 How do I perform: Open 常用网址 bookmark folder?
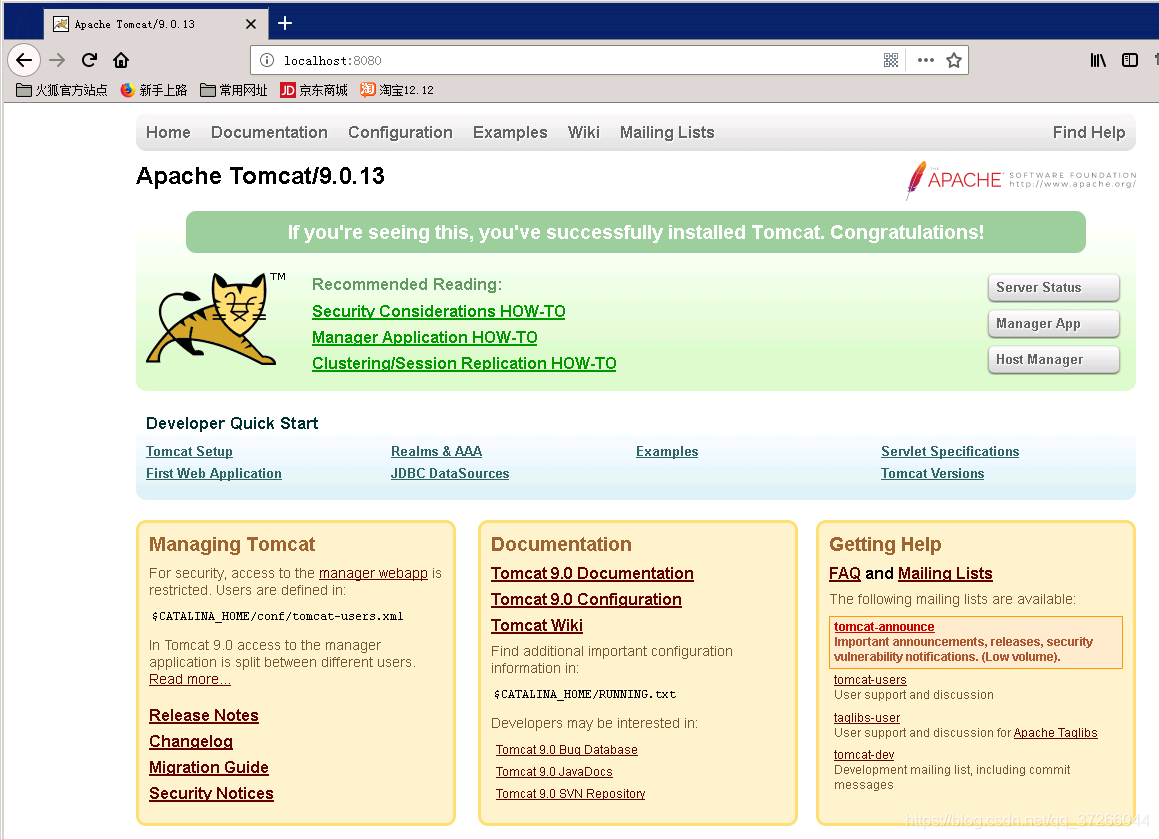234,90
